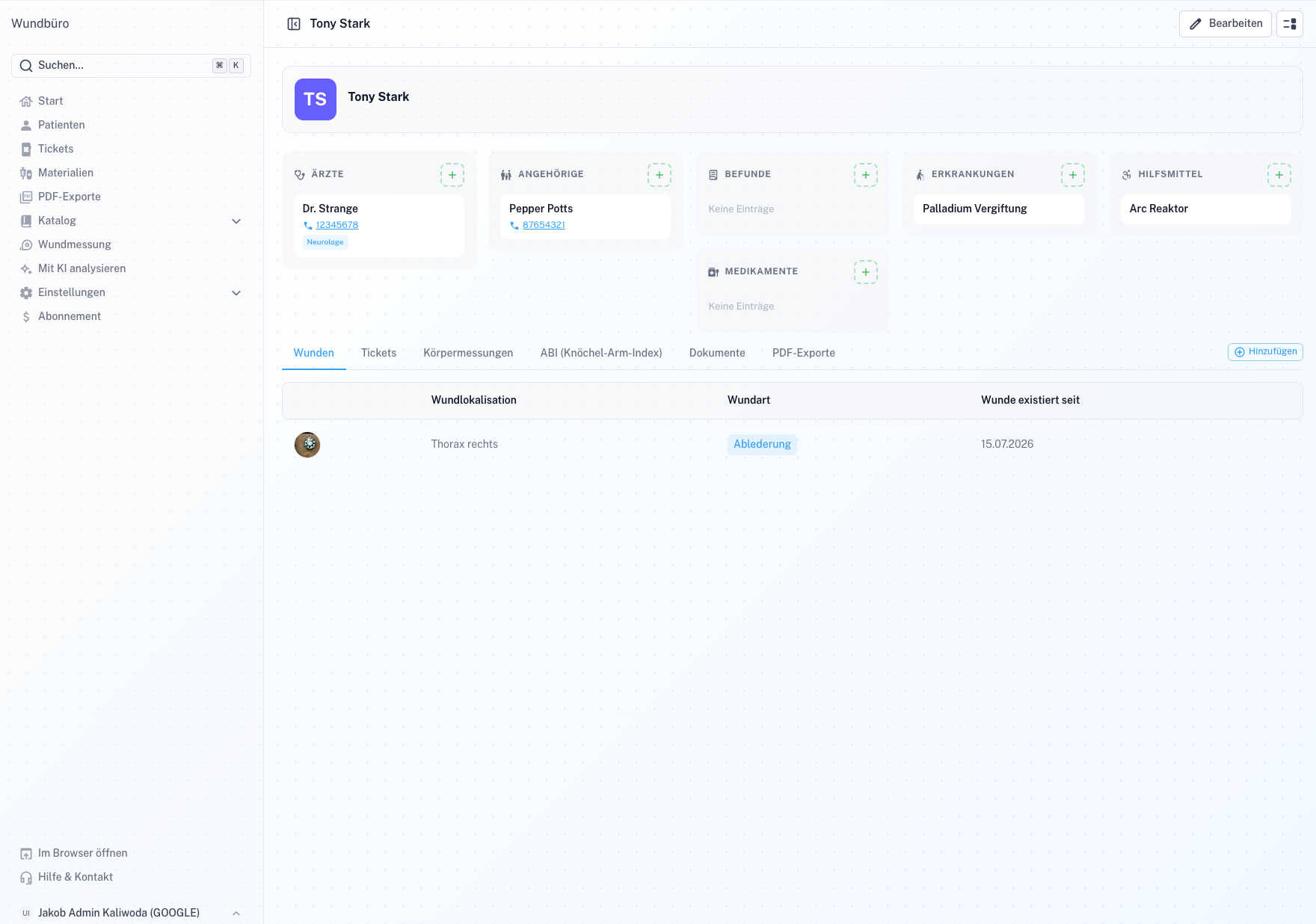This screenshot has width=1316, height=924.
Task: Open Abonnement in the sidebar
Action: [131, 316]
